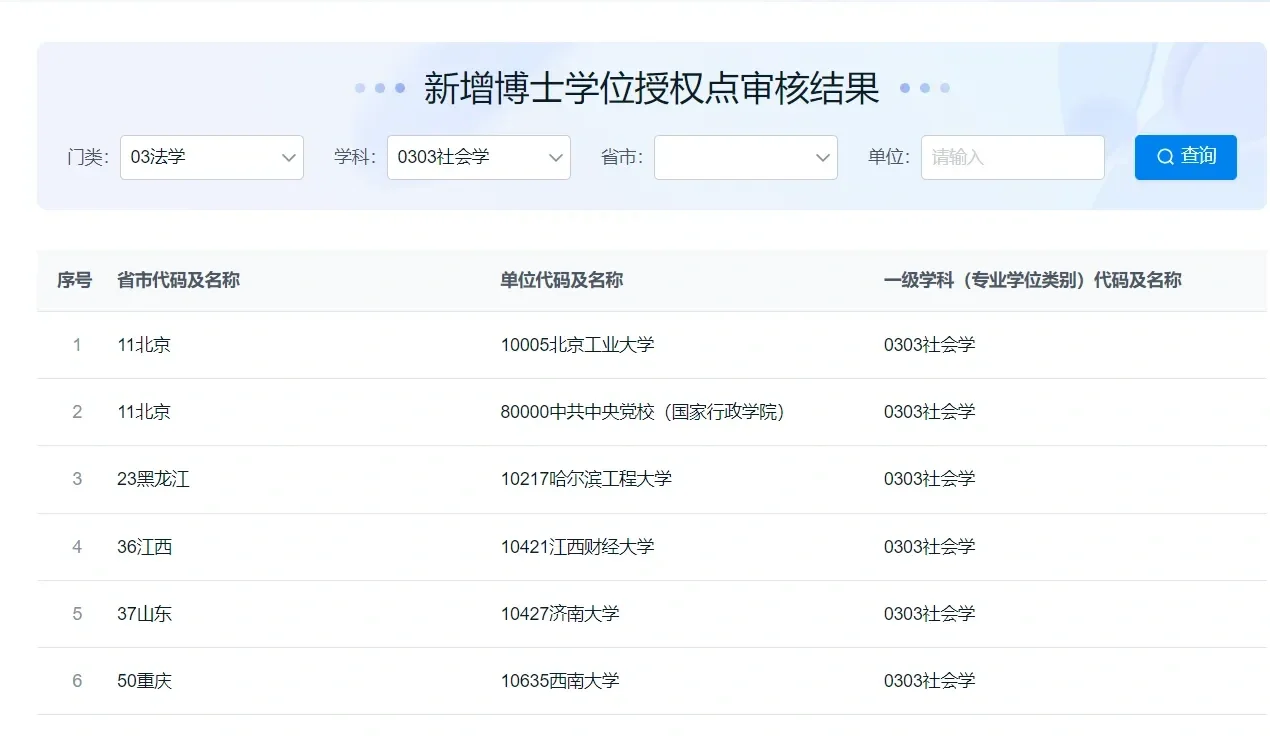Click 0303社会学 in the 江西财经大学 row
1270x741 pixels.
click(x=929, y=547)
